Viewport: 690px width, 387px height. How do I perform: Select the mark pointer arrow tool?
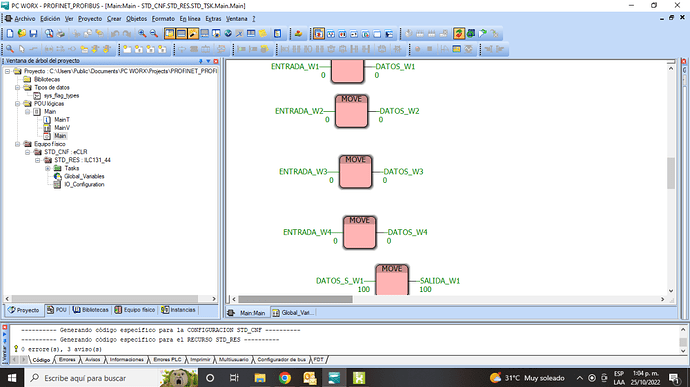pyautogui.click(x=22, y=49)
